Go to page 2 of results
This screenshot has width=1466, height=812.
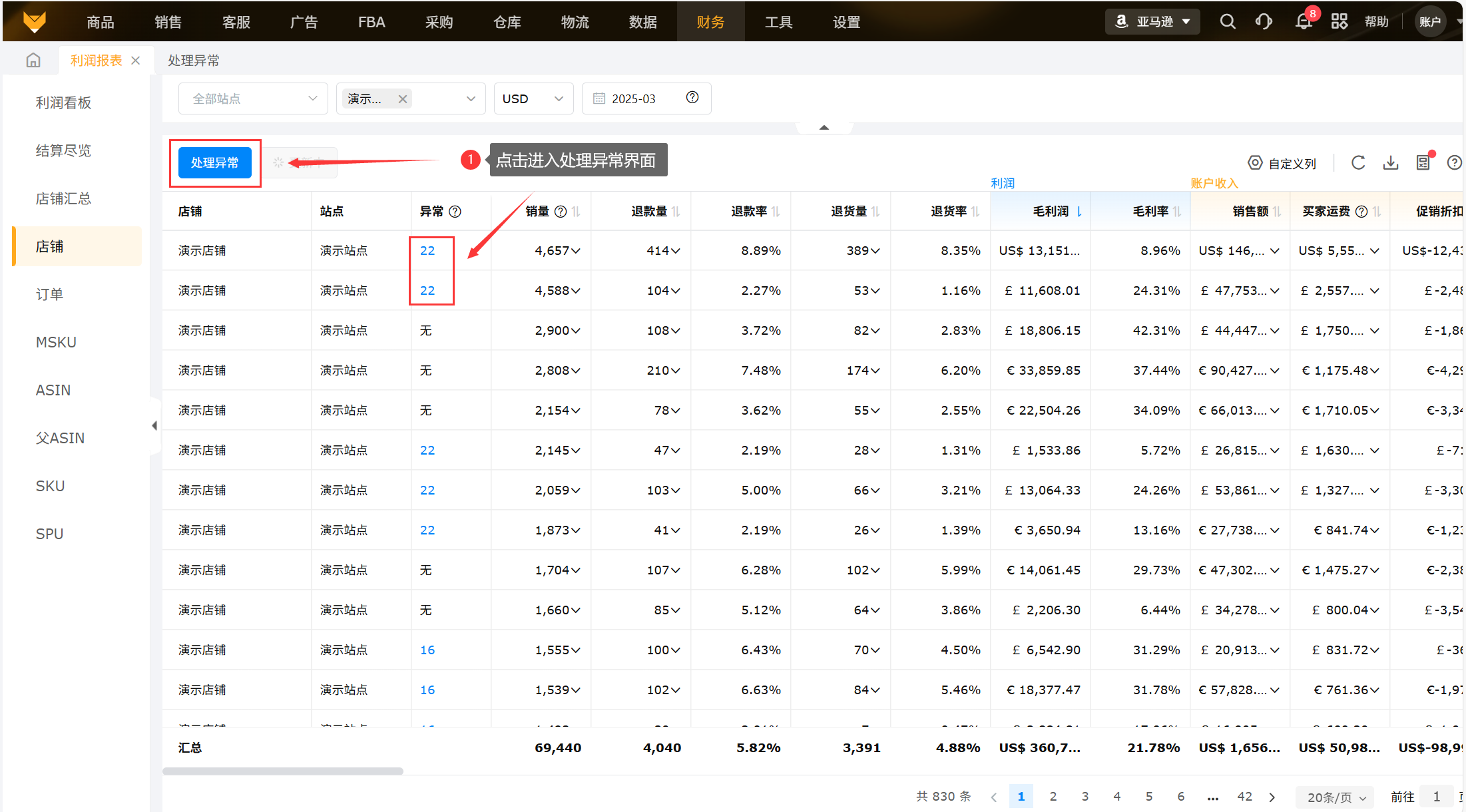pyautogui.click(x=1053, y=797)
